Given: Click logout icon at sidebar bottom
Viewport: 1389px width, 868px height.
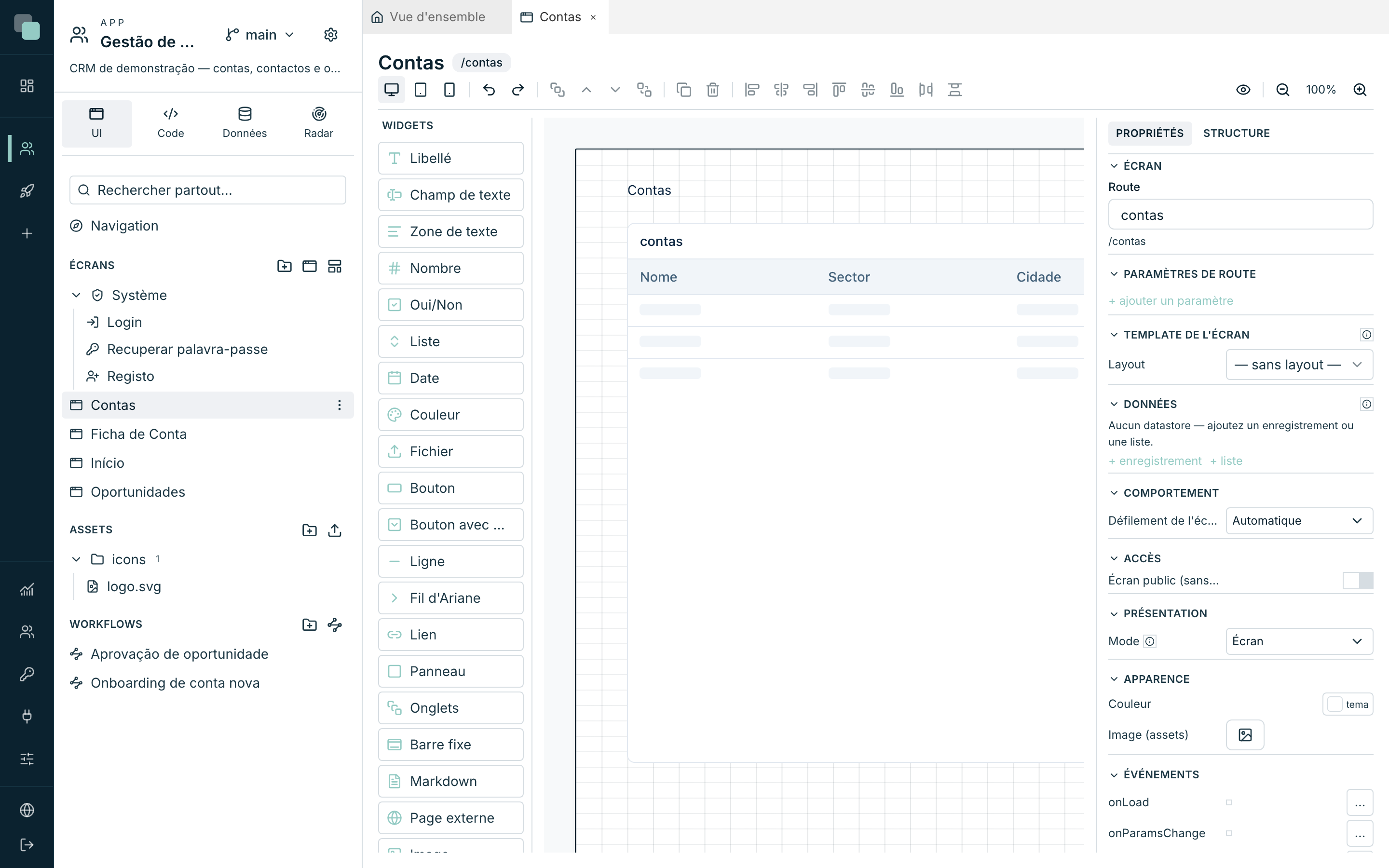Looking at the screenshot, I should click(x=27, y=844).
